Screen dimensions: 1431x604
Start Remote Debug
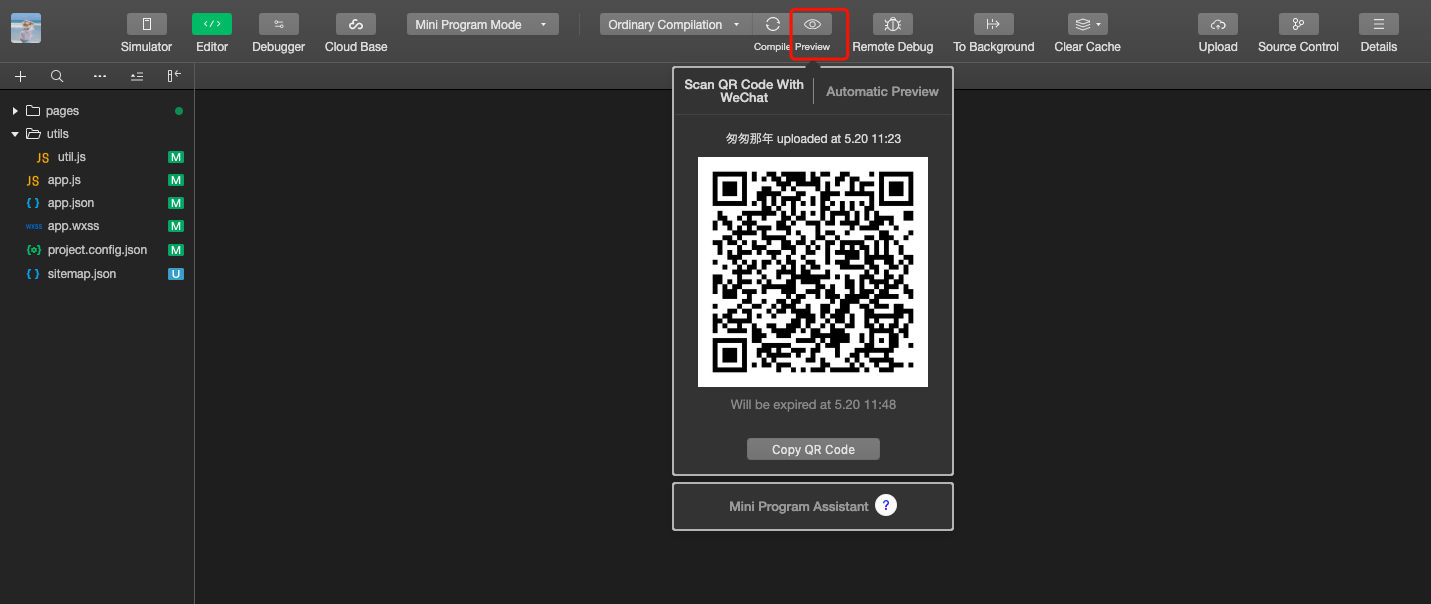pos(893,24)
